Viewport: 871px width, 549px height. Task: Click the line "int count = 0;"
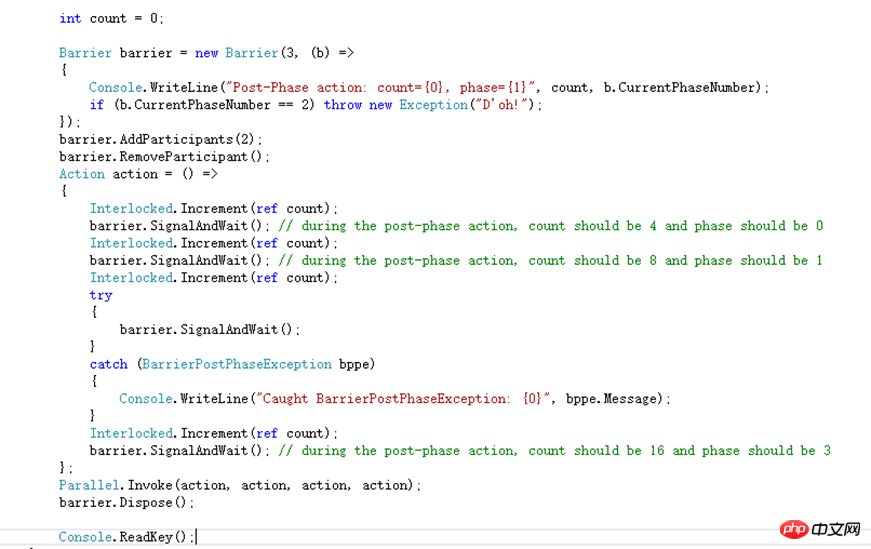pyautogui.click(x=111, y=19)
